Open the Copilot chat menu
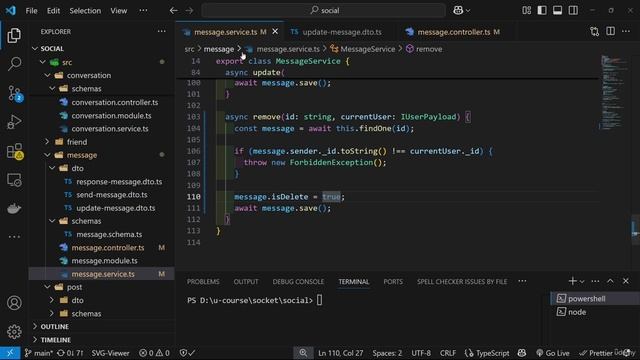Screen dimensions: 640x360 pyautogui.click(x=461, y=10)
